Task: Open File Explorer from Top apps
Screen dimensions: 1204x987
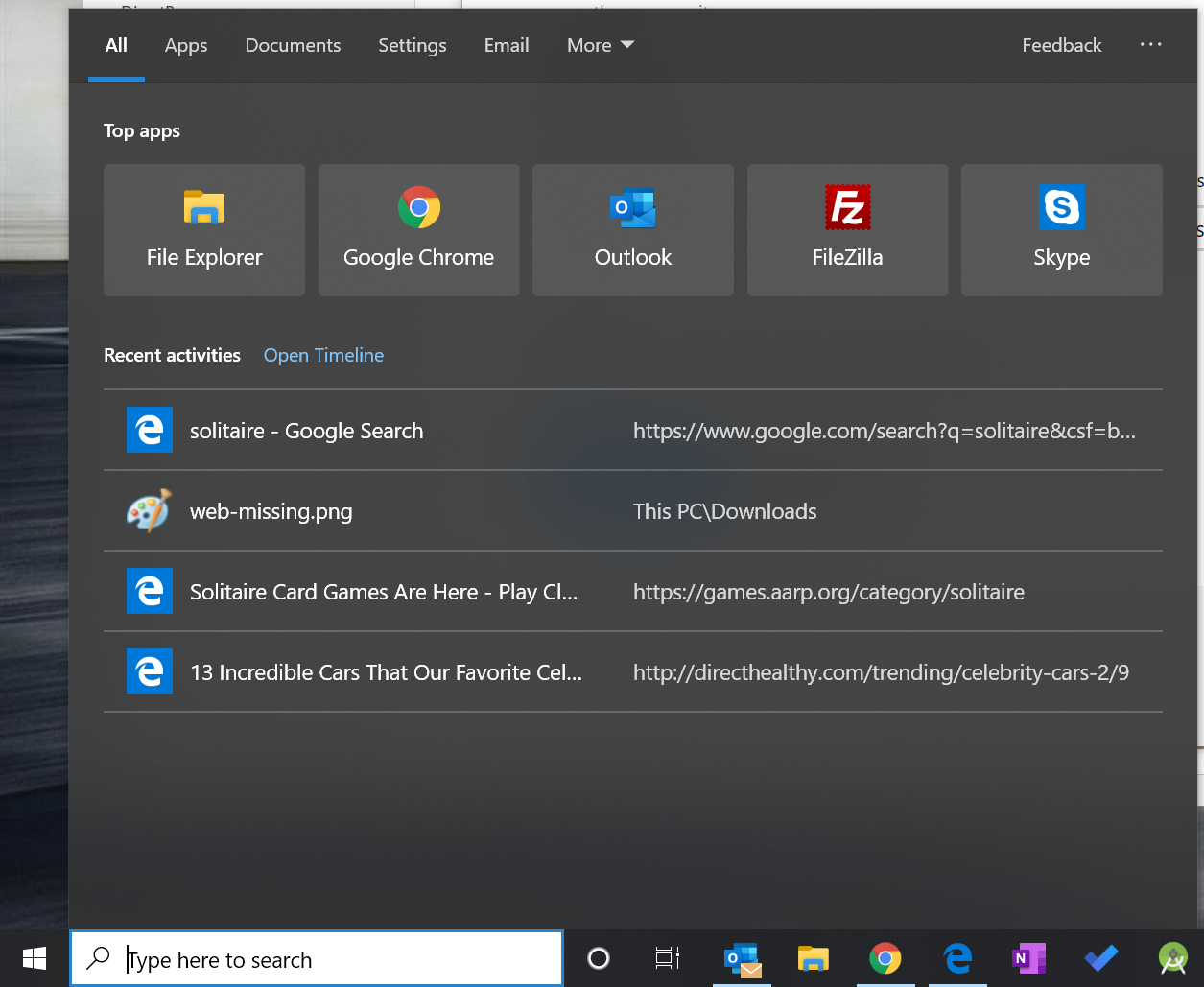Action: click(204, 230)
